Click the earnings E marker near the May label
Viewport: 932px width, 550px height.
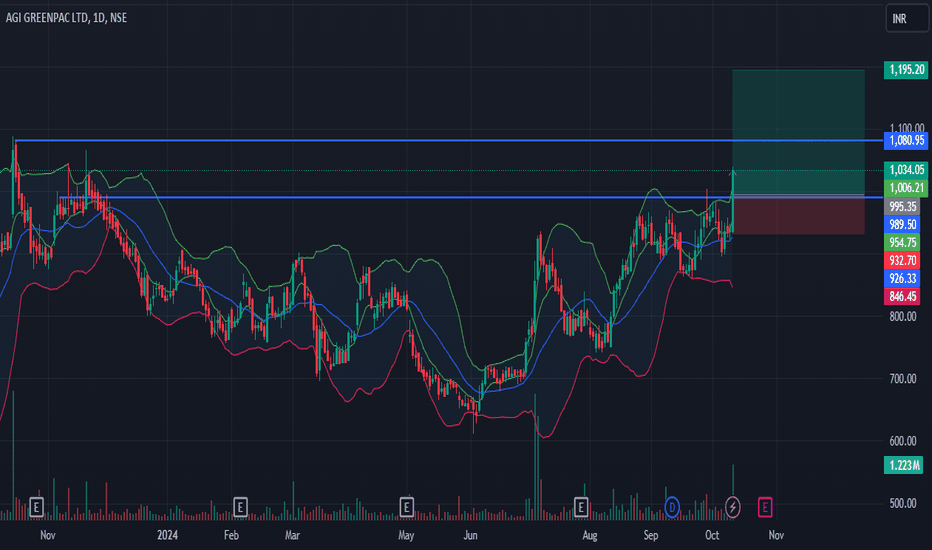pos(407,507)
